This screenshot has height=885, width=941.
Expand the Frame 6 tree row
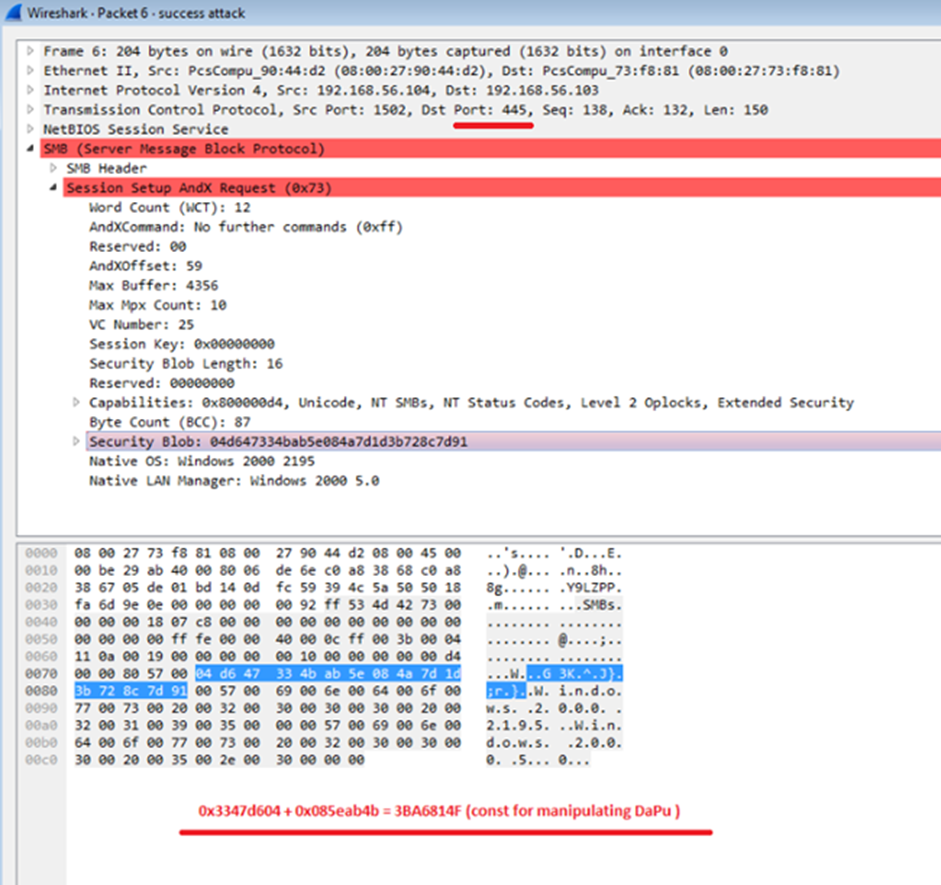pyautogui.click(x=30, y=51)
